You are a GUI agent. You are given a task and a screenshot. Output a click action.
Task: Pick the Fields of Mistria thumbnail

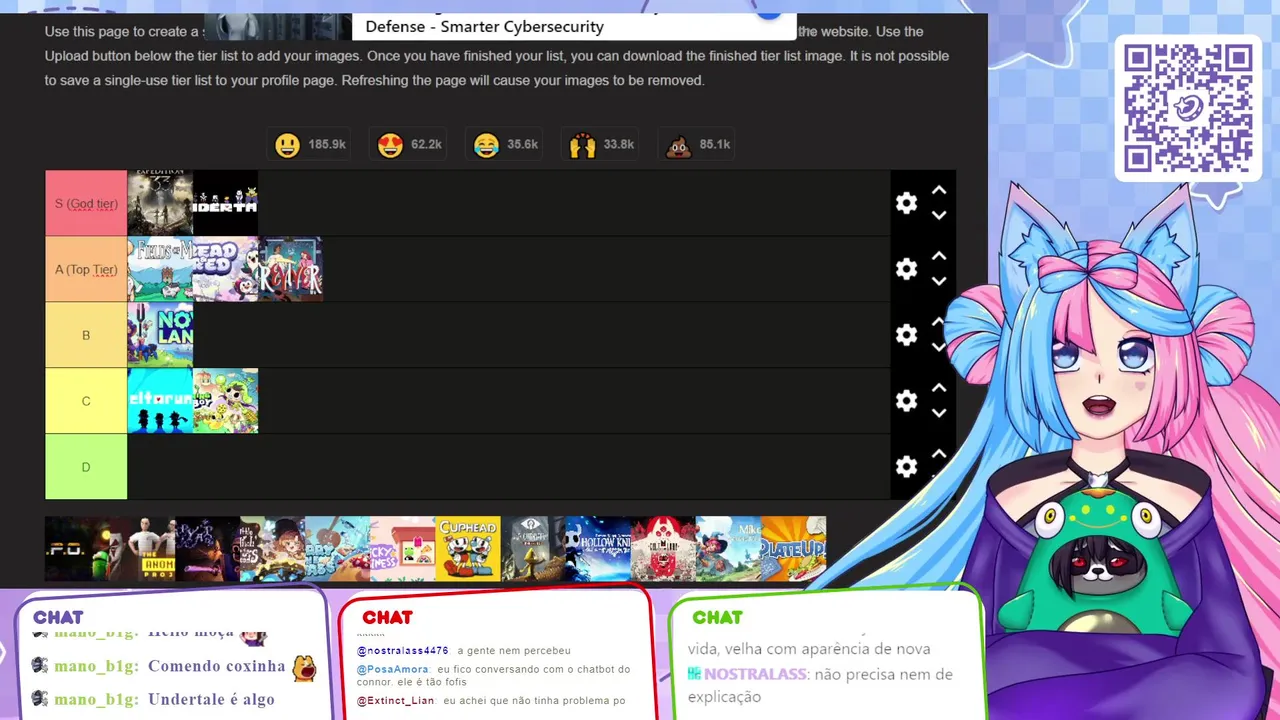(x=160, y=269)
